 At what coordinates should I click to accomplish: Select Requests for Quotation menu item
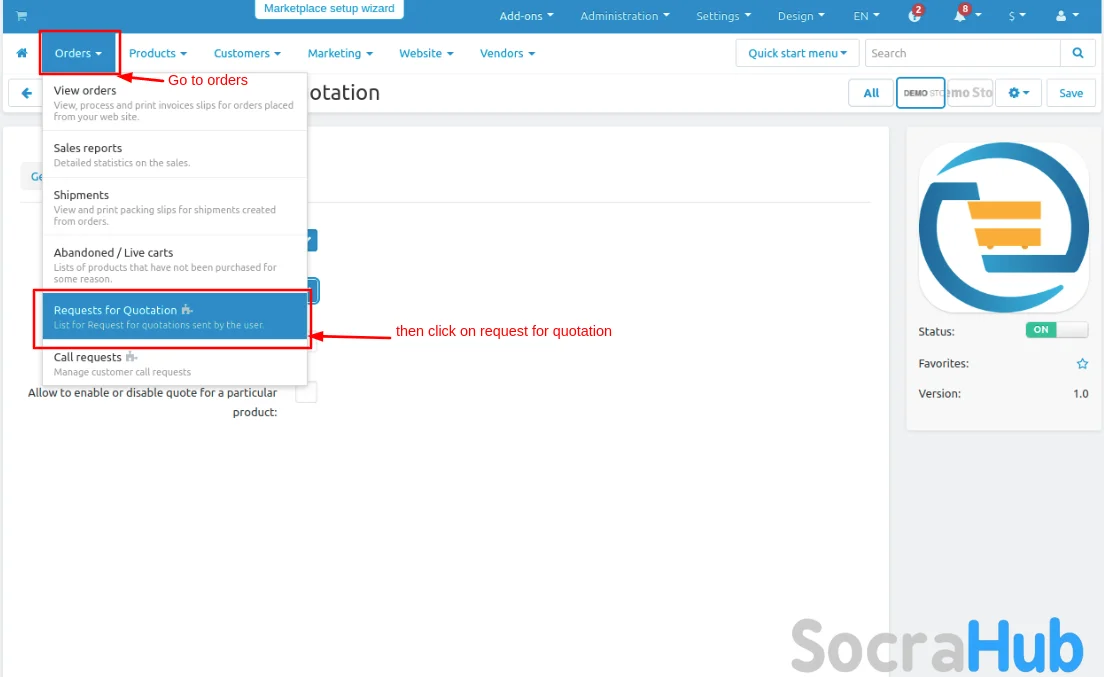point(175,317)
